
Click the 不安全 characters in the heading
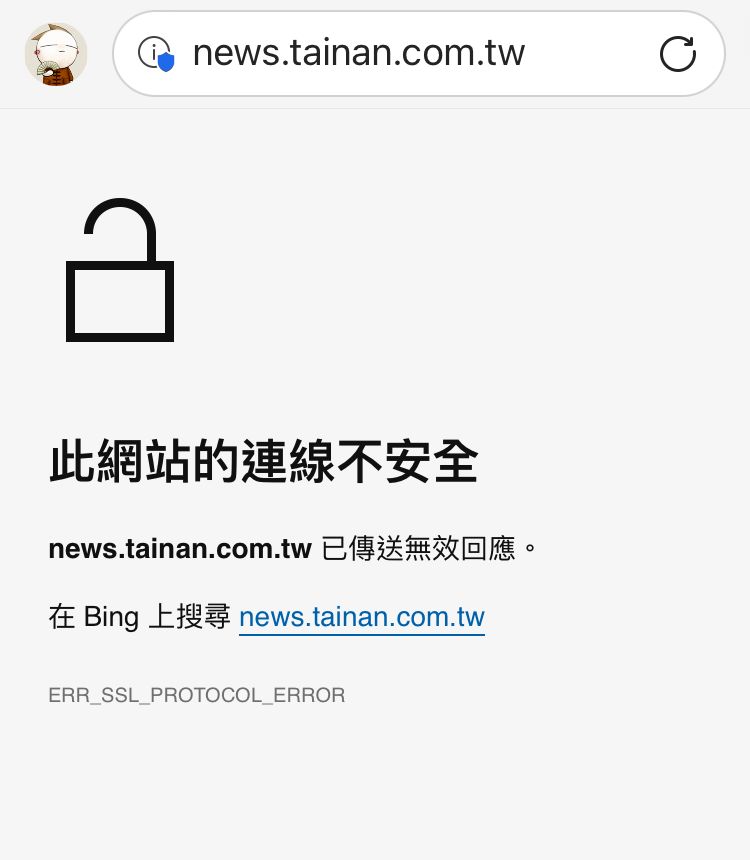[408, 461]
